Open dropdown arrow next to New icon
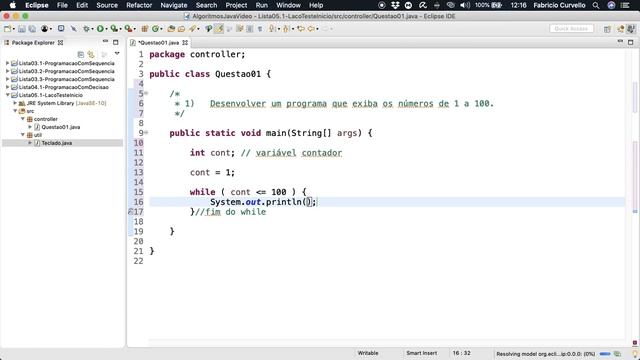Viewport: 640px width, 360px height. point(13,29)
